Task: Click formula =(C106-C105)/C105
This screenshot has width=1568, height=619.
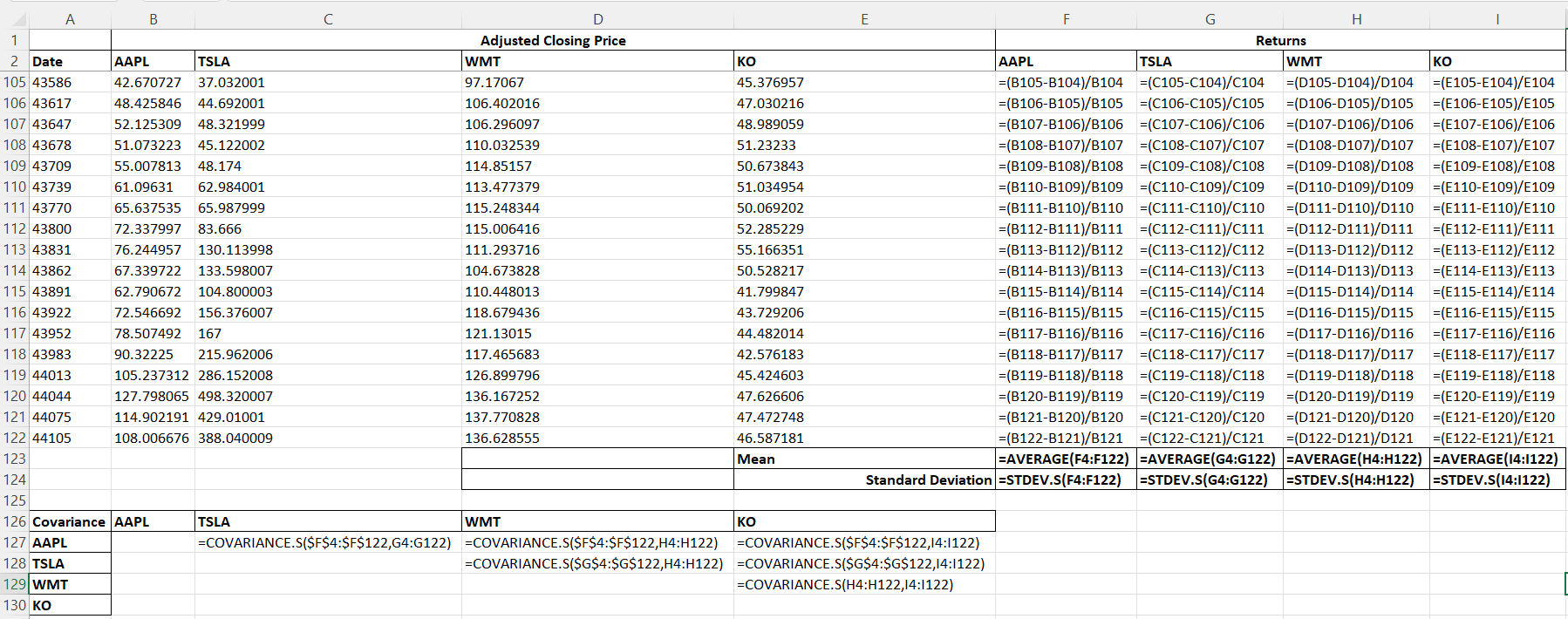Action: click(x=1210, y=103)
